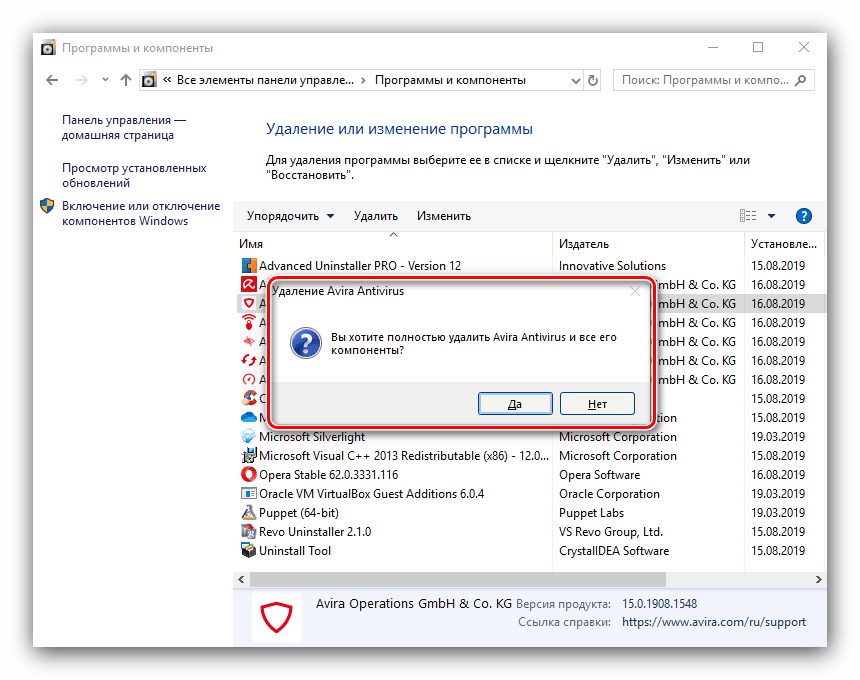Open the Упорядочить dropdown menu
This screenshot has width=860, height=680.
pos(290,216)
